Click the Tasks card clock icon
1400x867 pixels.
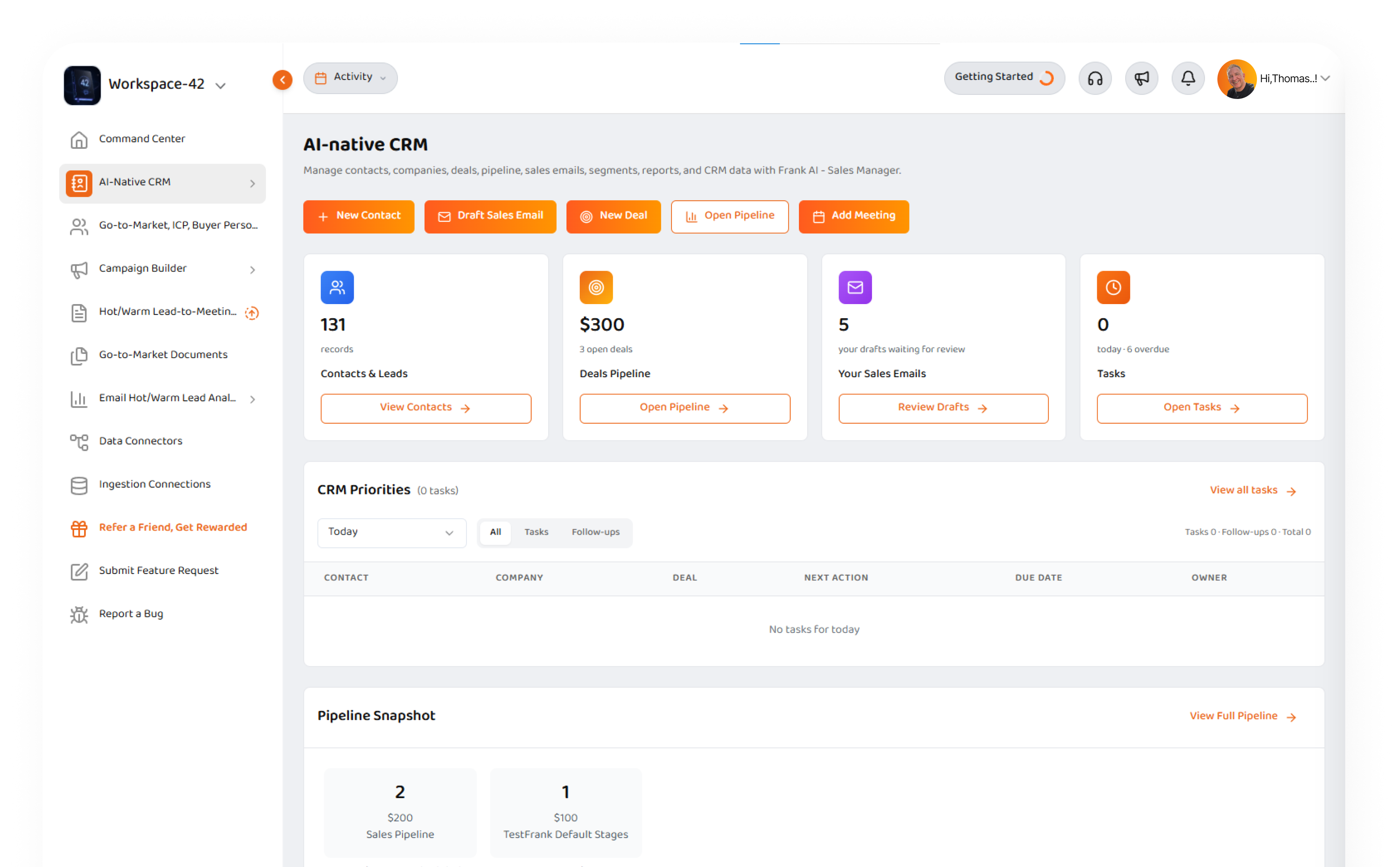(x=1113, y=287)
